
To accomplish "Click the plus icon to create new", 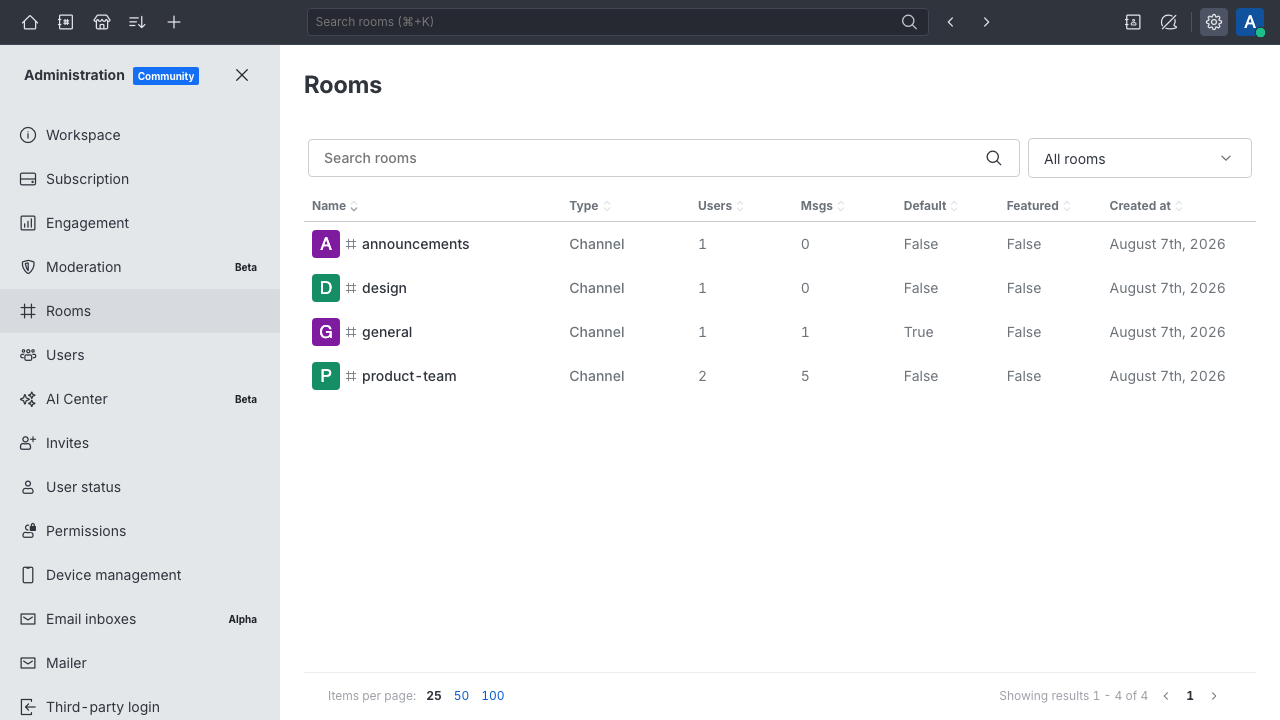I will [x=174, y=22].
